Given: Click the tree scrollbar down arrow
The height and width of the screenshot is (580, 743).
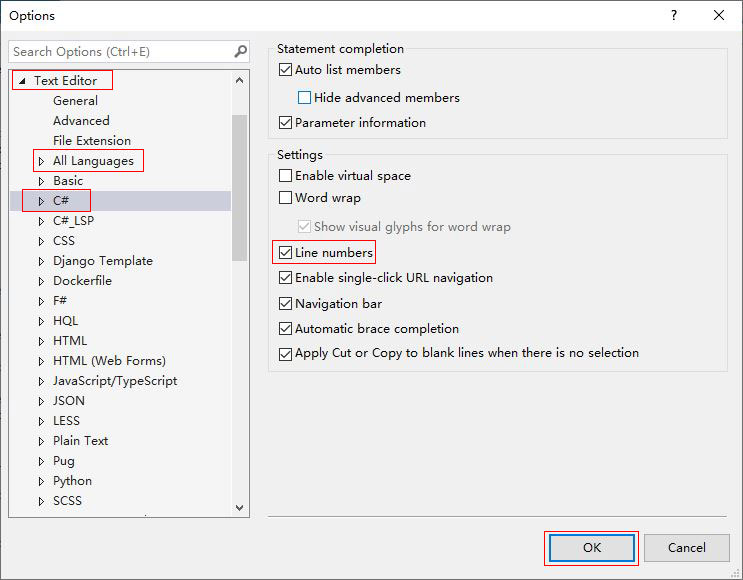Looking at the screenshot, I should coord(240,508).
